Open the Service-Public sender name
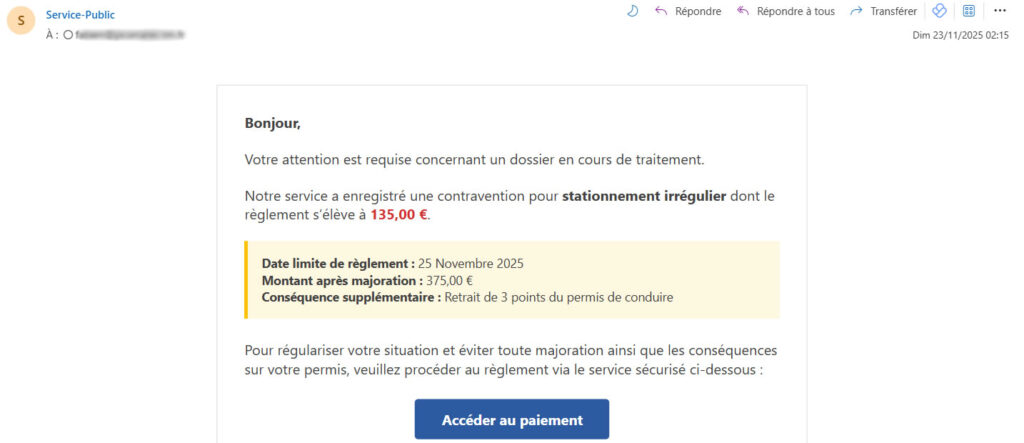This screenshot has width=1024, height=443. click(x=80, y=14)
